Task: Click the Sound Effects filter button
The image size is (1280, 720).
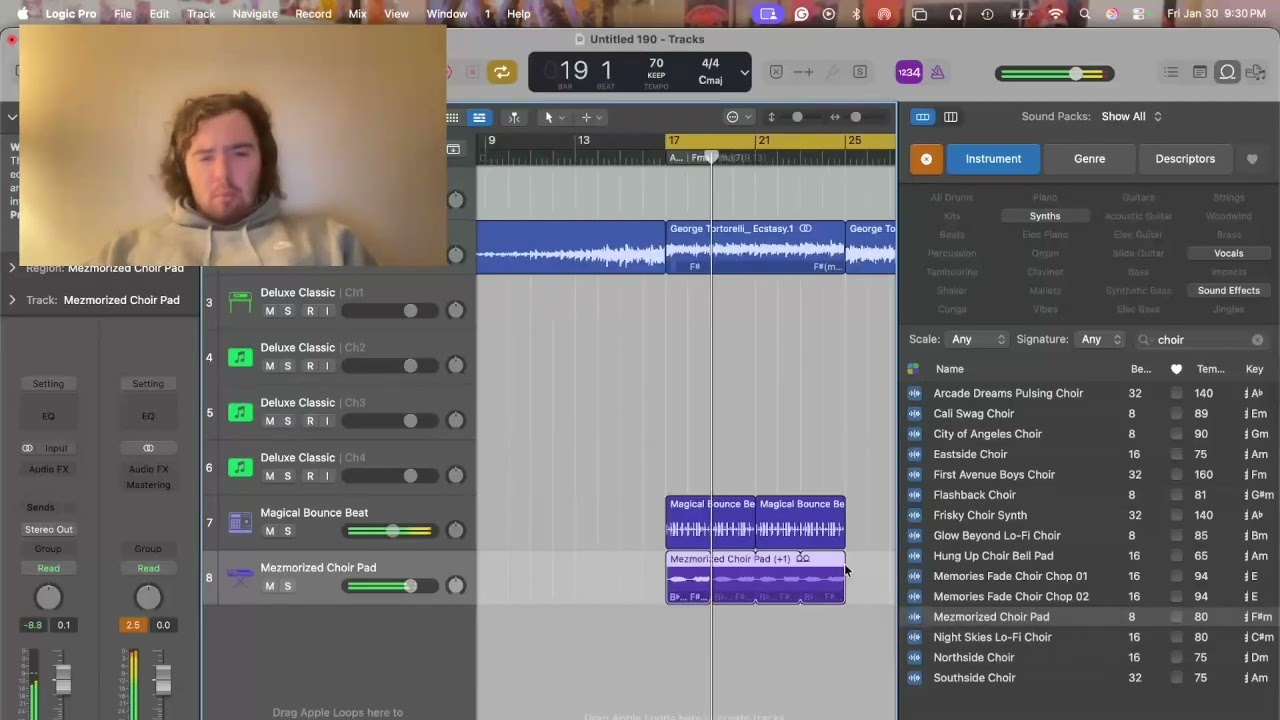Action: [x=1229, y=291]
